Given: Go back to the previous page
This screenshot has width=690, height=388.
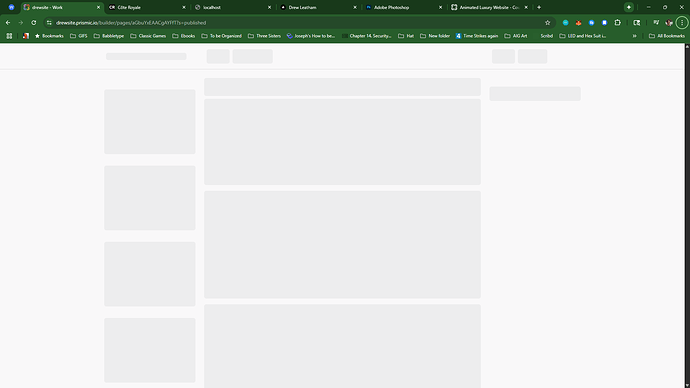Looking at the screenshot, I should [x=8, y=22].
